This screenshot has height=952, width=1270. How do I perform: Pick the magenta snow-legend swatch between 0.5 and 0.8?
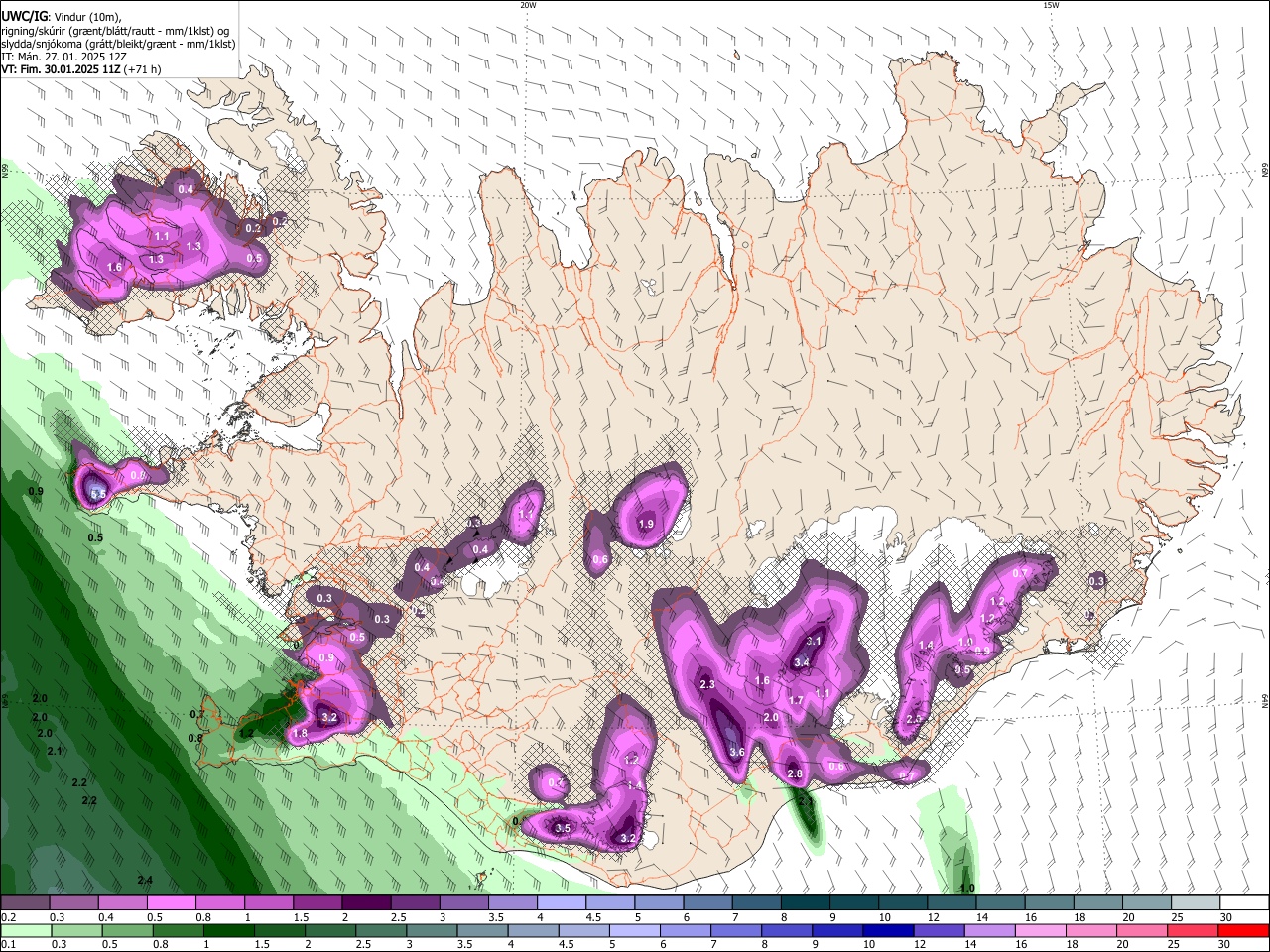click(x=171, y=903)
